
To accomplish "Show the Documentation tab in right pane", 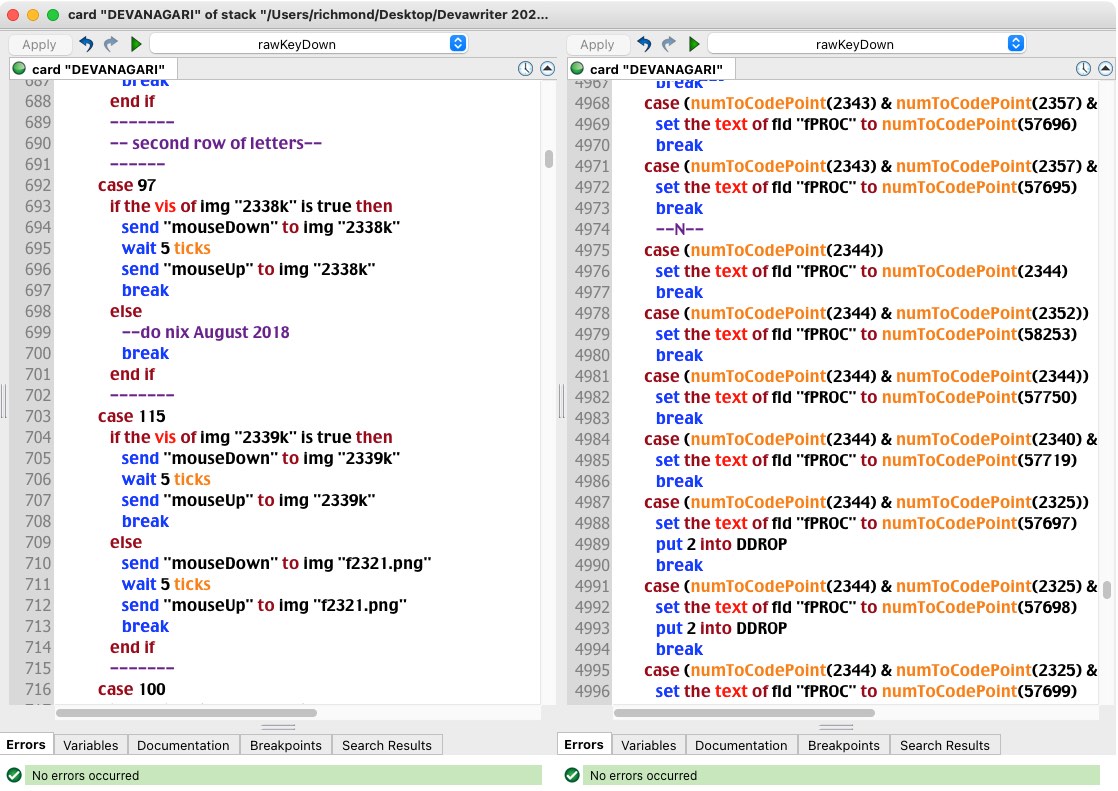I will (x=741, y=745).
